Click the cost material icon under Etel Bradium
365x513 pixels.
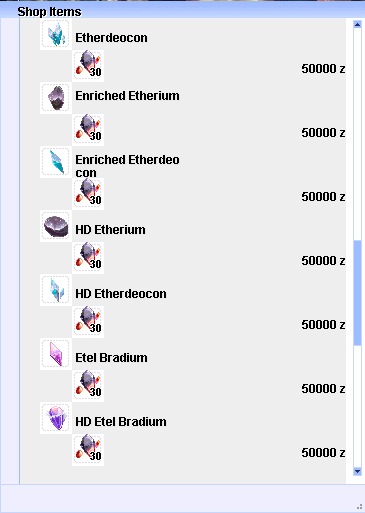click(x=88, y=386)
